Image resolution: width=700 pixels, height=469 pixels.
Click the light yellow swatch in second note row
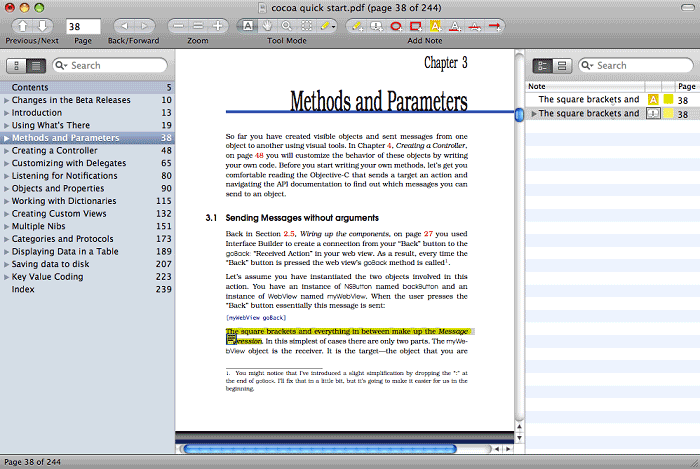[668, 113]
